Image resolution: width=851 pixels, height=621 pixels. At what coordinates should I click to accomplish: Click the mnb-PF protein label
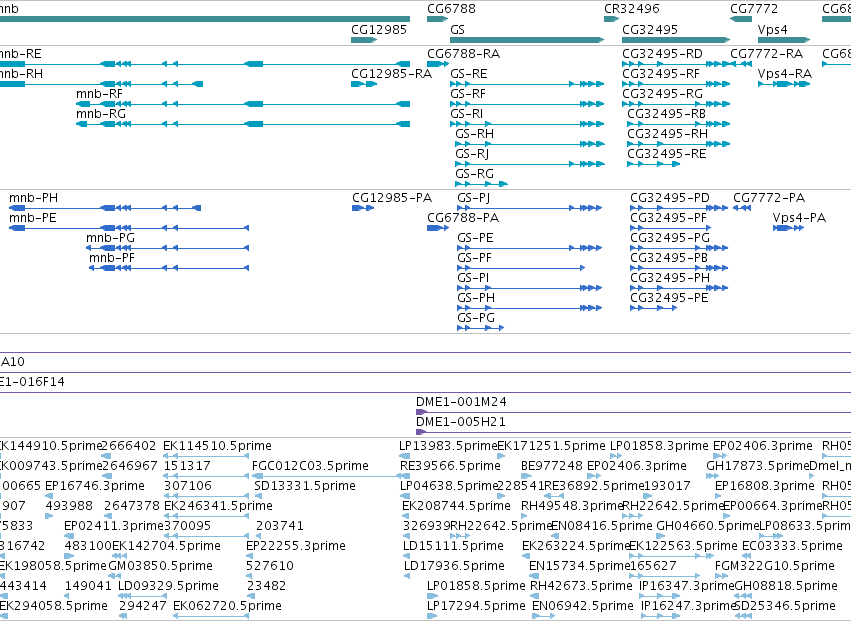[112, 258]
